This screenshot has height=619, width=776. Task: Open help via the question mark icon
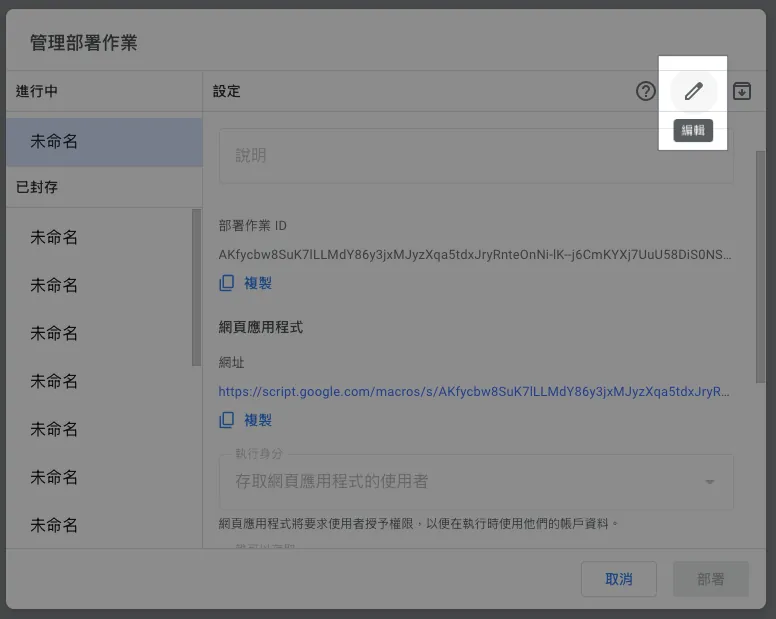(646, 91)
